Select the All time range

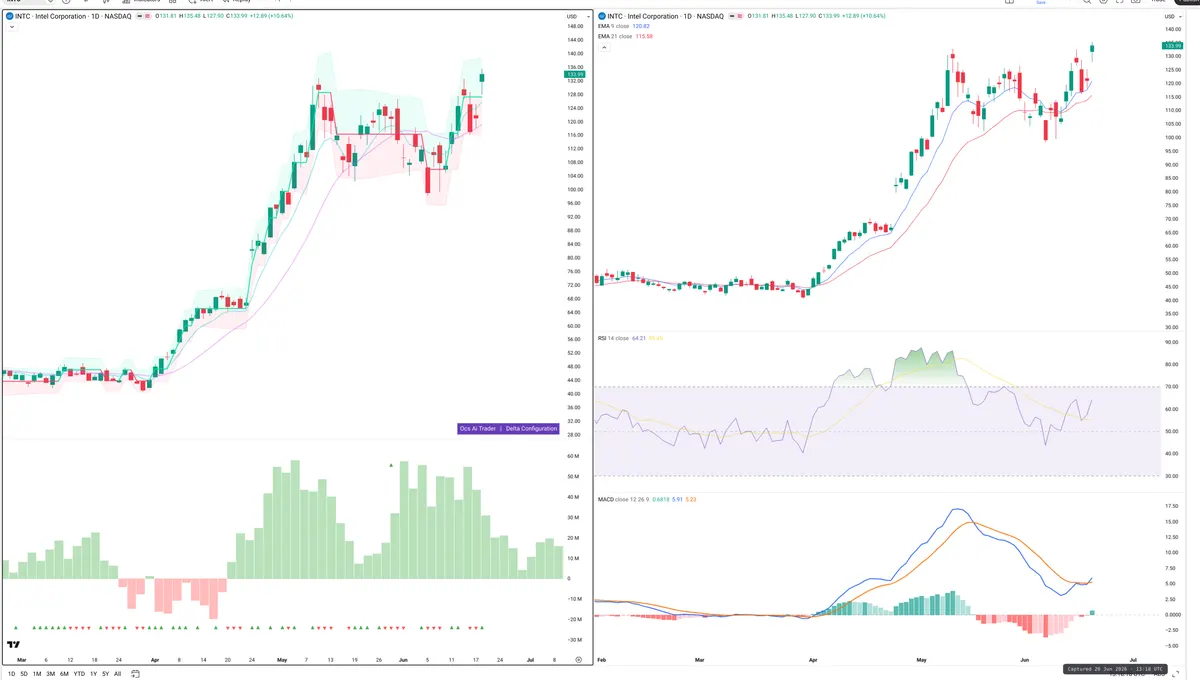point(117,674)
